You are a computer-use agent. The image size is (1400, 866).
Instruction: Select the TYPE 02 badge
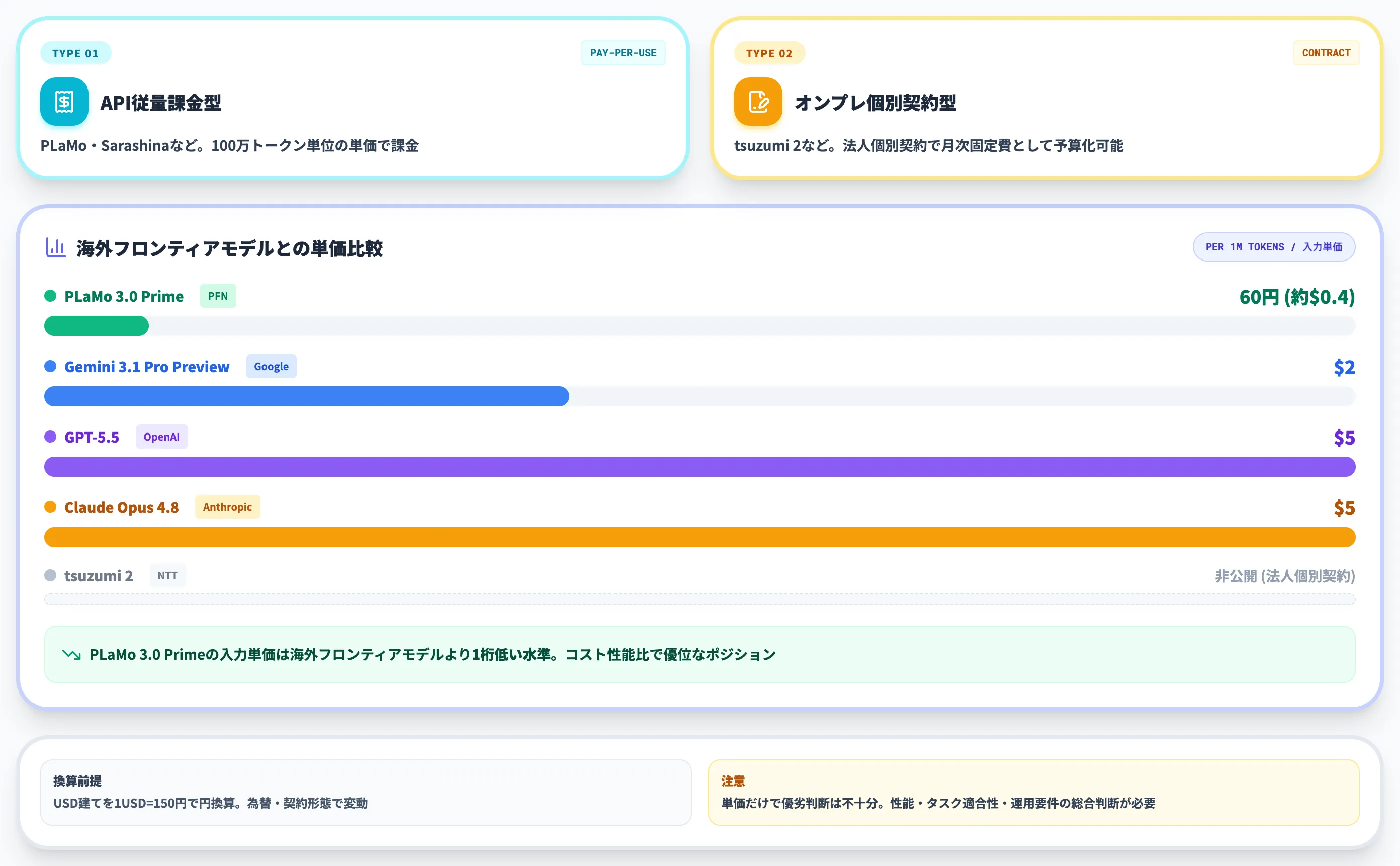click(769, 53)
